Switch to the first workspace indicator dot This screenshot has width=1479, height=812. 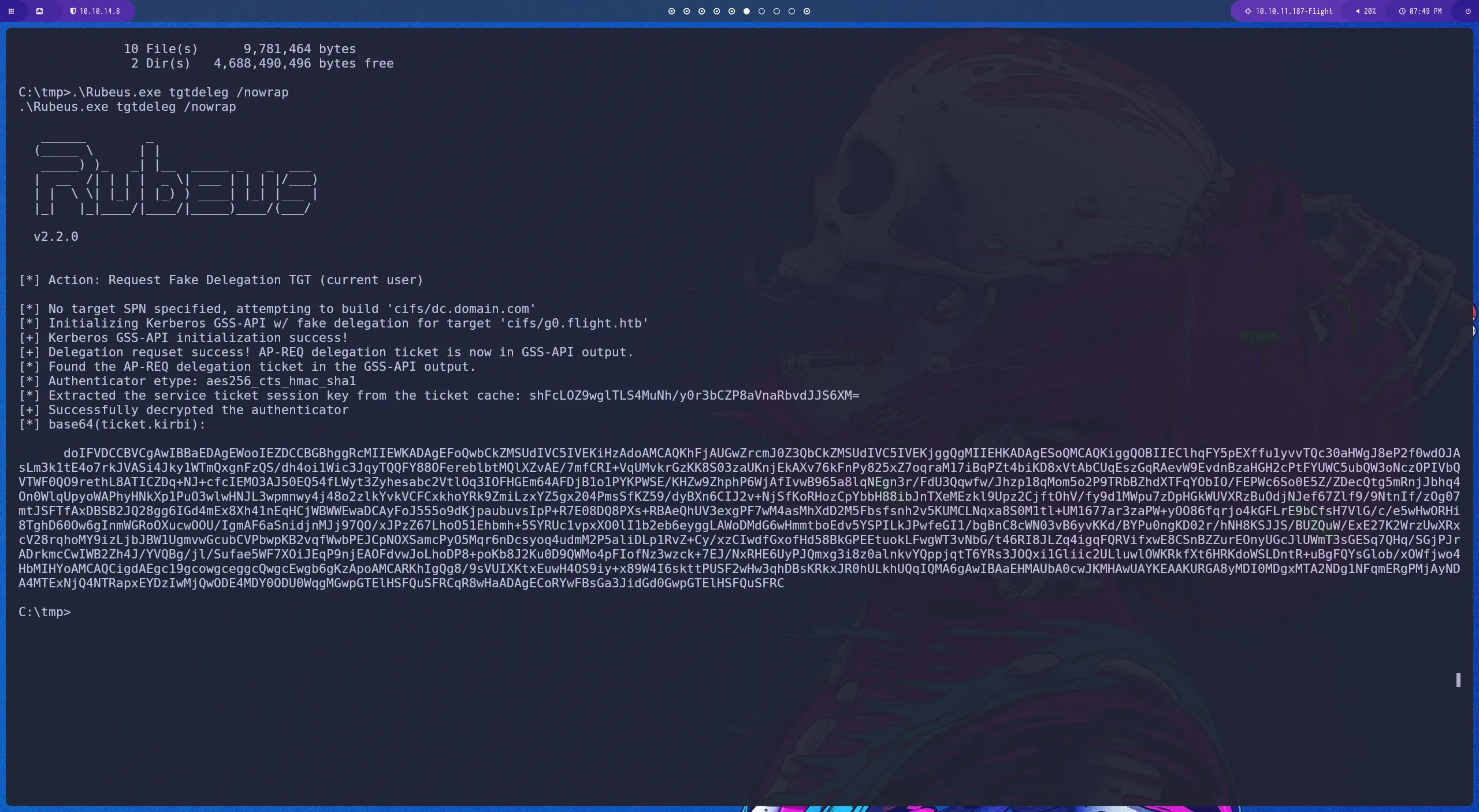coord(671,11)
